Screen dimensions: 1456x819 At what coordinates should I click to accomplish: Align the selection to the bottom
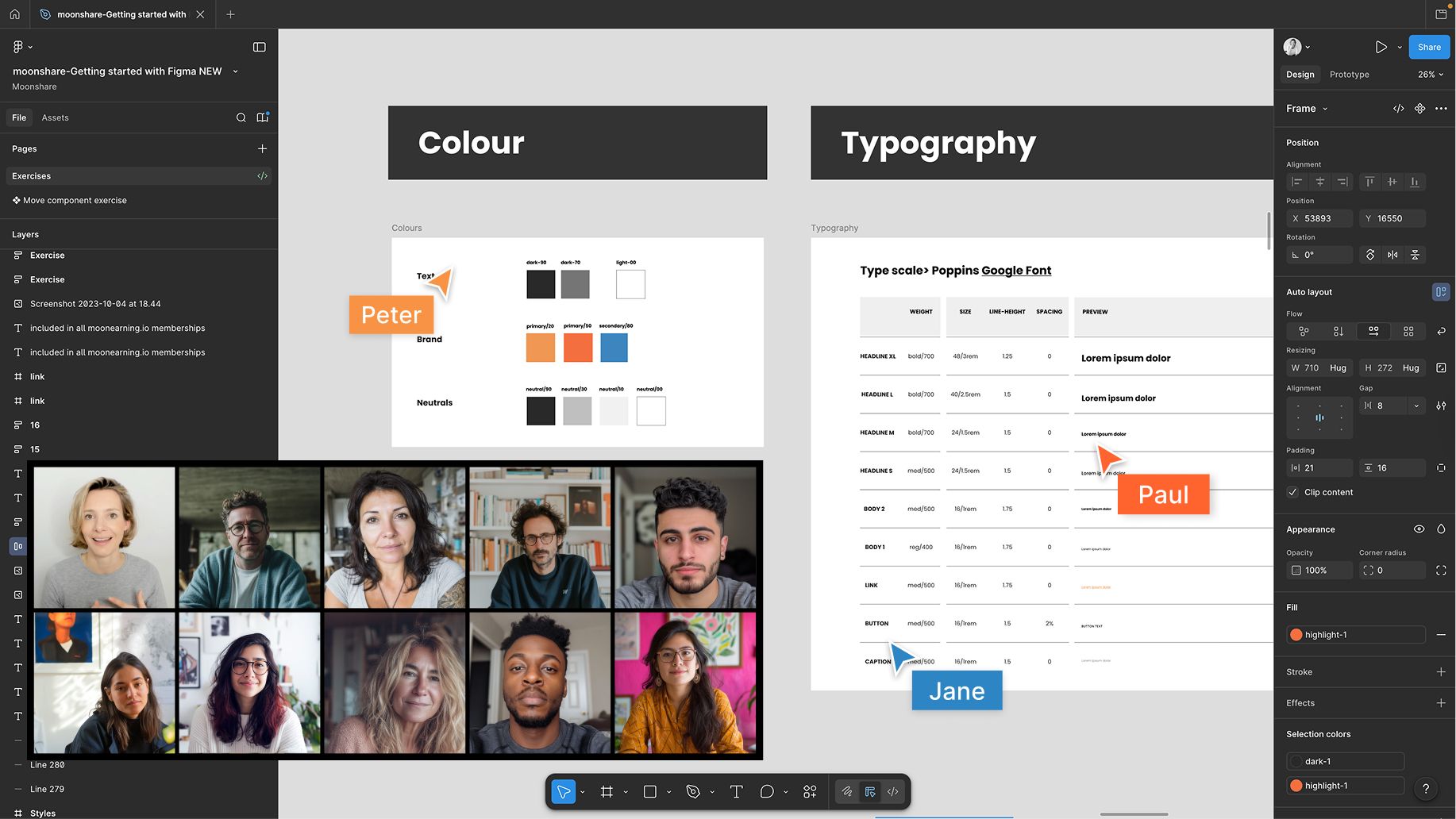pyautogui.click(x=1415, y=182)
